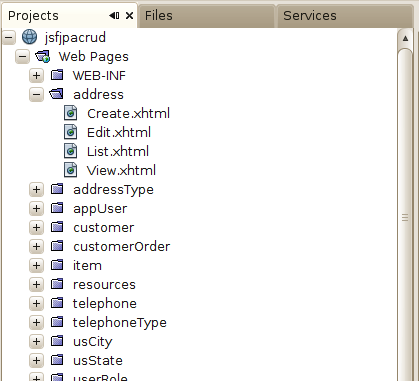This screenshot has width=419, height=381.
Task: Click the telephoneType folder icon
Action: click(57, 322)
